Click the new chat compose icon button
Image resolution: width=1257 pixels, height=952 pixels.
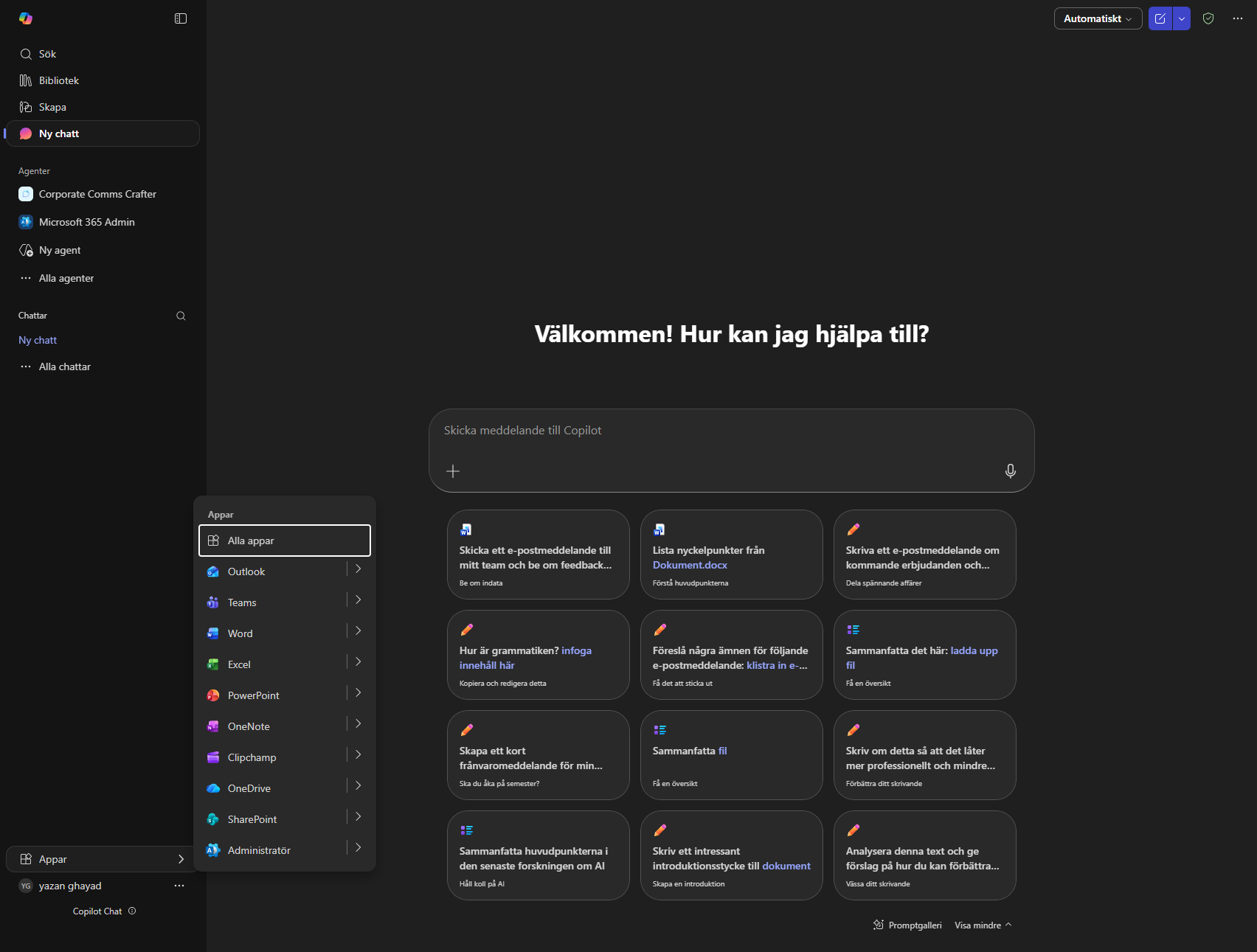click(1160, 18)
